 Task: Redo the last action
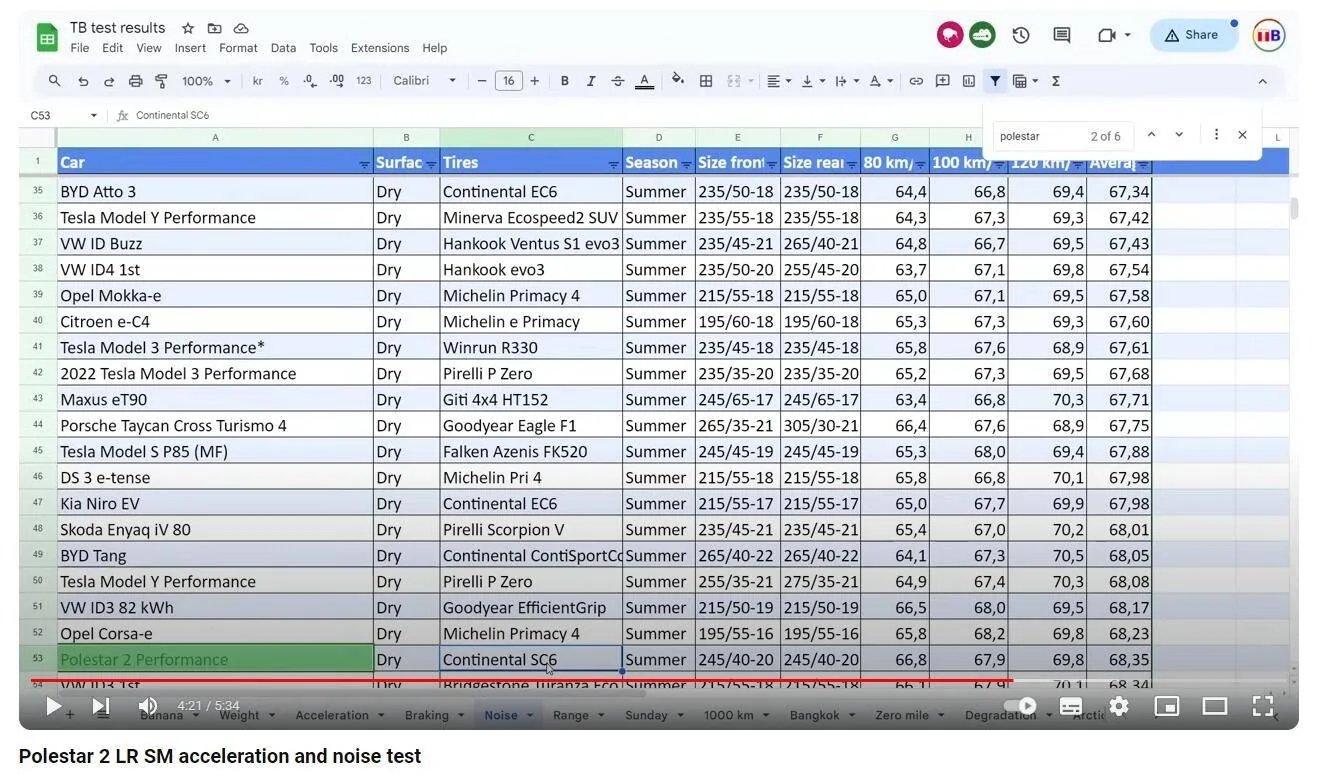pyautogui.click(x=109, y=81)
